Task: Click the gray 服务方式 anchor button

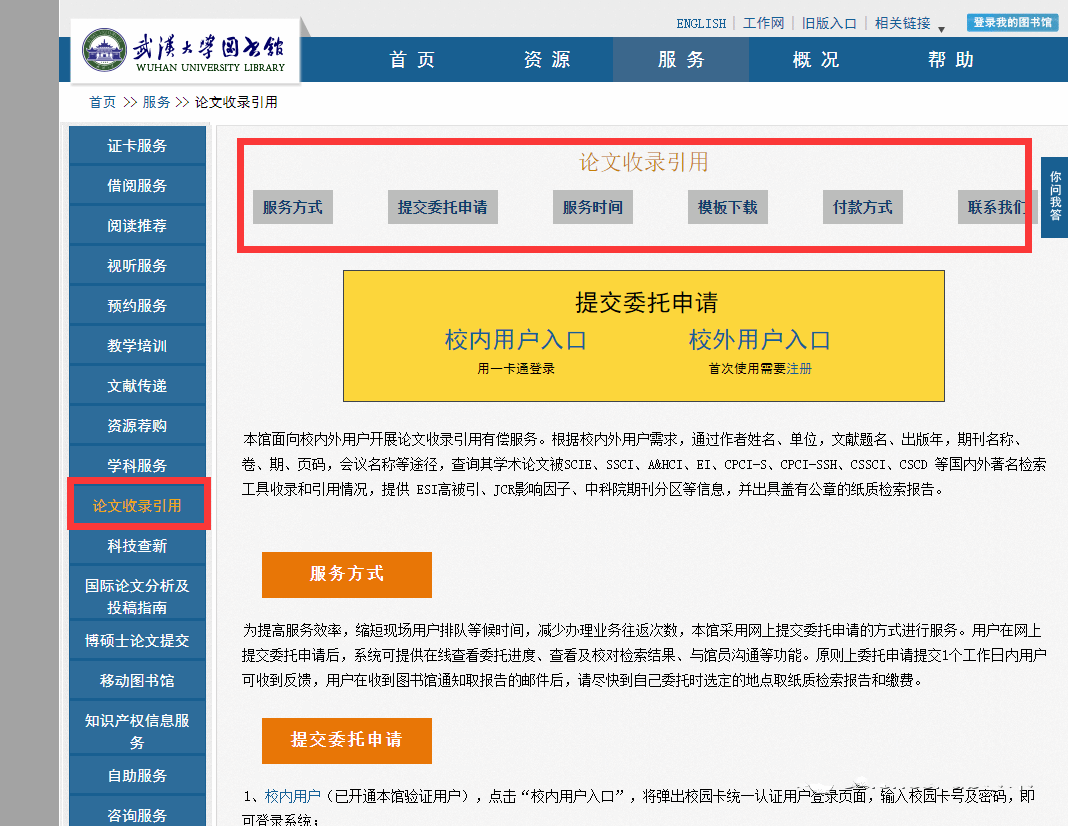Action: pyautogui.click(x=292, y=207)
